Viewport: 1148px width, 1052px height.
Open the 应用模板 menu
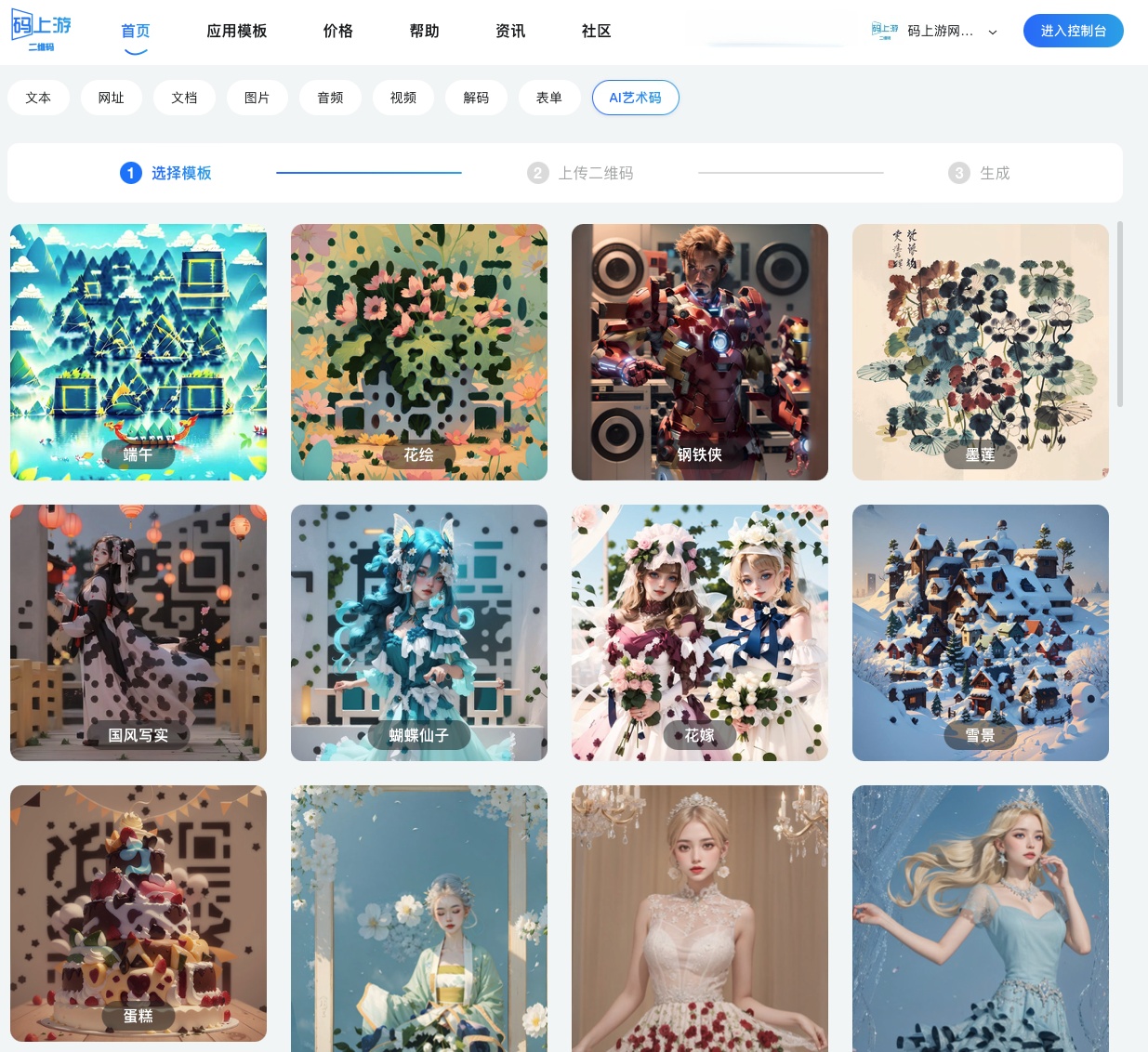(x=237, y=31)
